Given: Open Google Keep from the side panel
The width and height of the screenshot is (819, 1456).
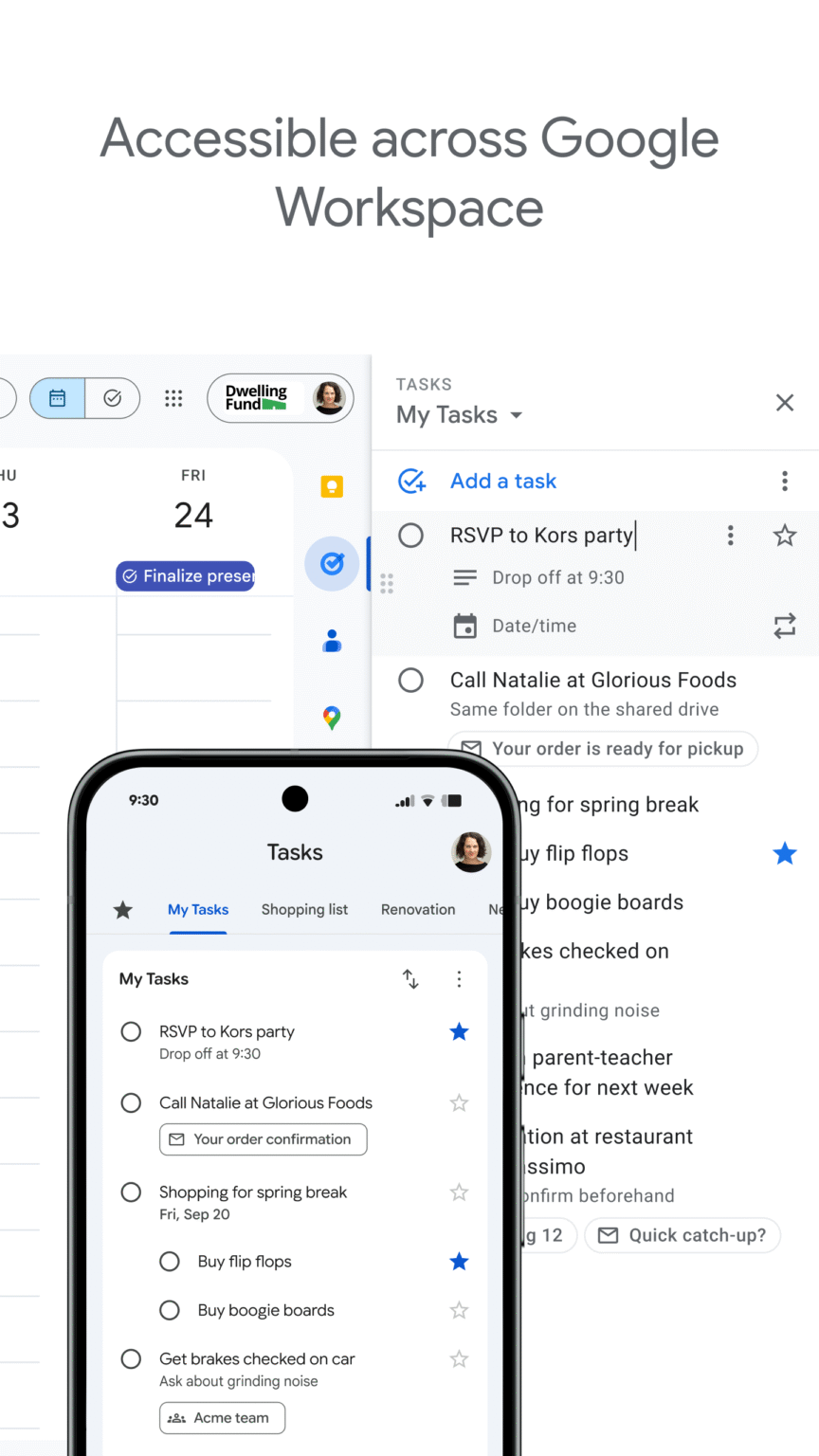Looking at the screenshot, I should click(x=331, y=486).
